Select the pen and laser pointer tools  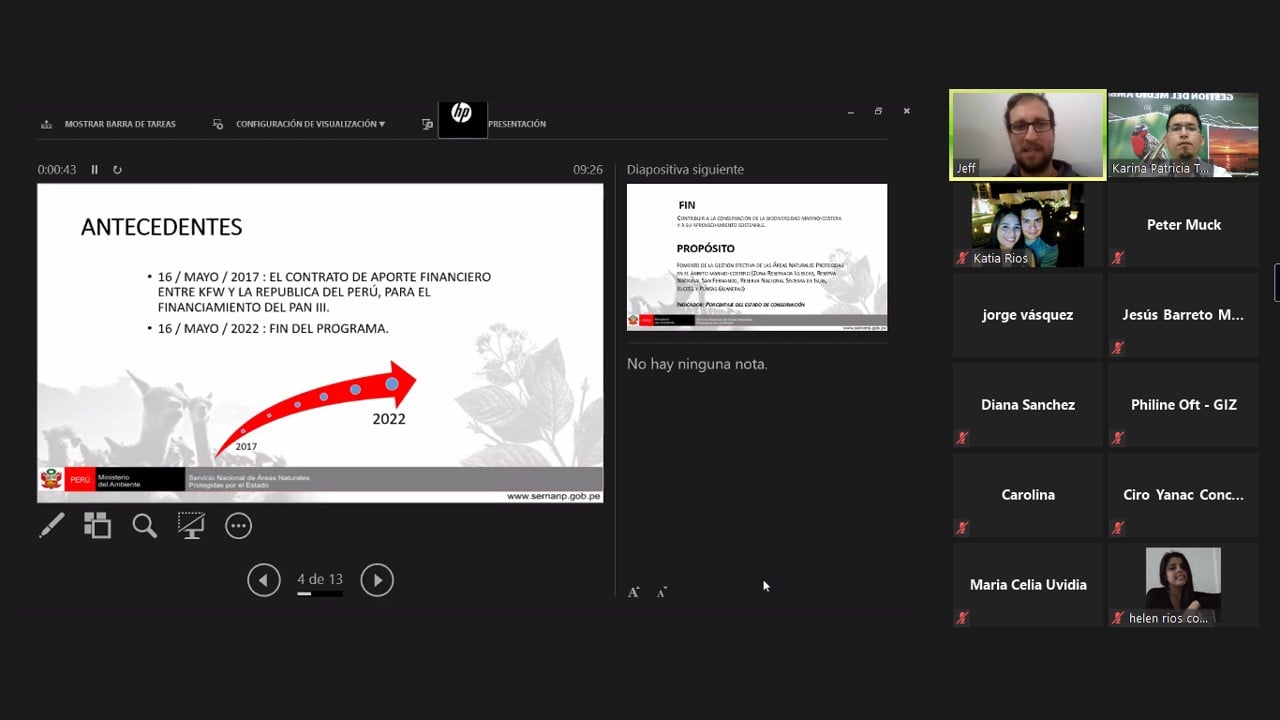(x=51, y=525)
